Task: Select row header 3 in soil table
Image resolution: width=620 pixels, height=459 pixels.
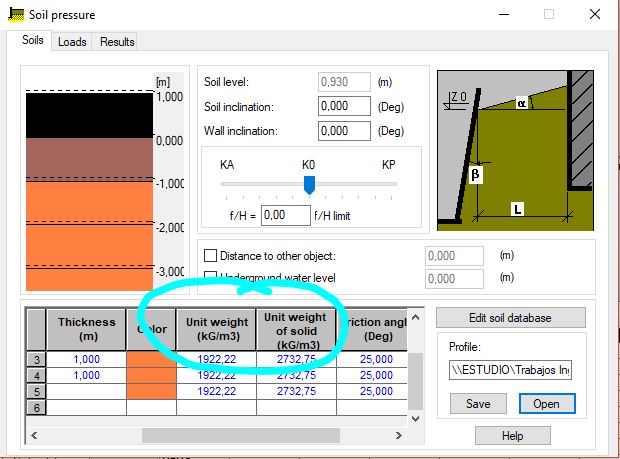Action: point(37,359)
